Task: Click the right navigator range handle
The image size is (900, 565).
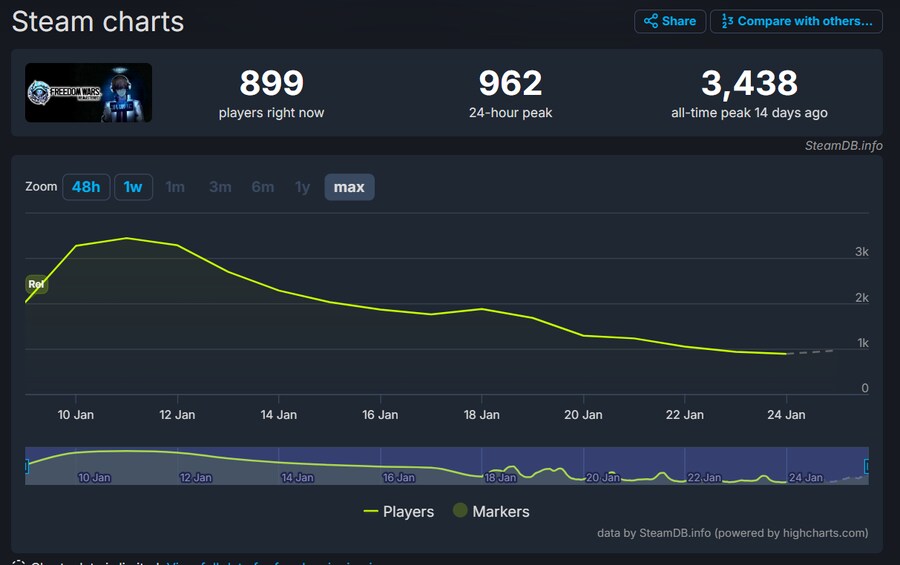Action: click(x=866, y=466)
